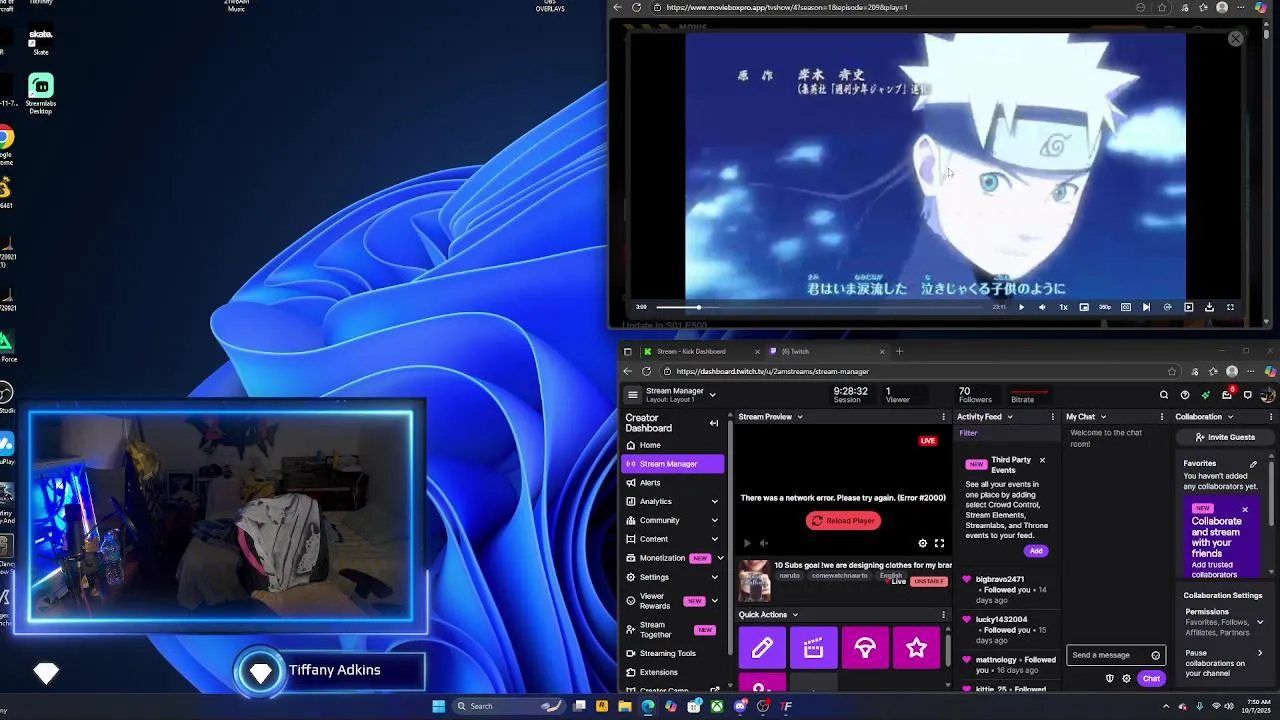Open Home in Creator Dashboard
This screenshot has width=1280, height=720.
(672, 445)
